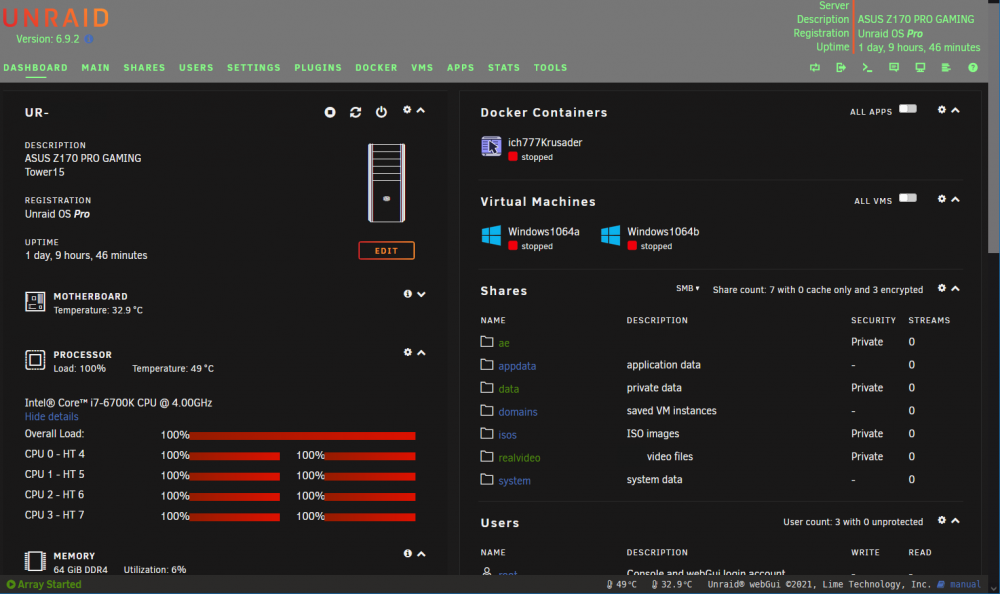Collapse the UR- system panel
Viewport: 1000px width, 594px height.
pyautogui.click(x=421, y=110)
